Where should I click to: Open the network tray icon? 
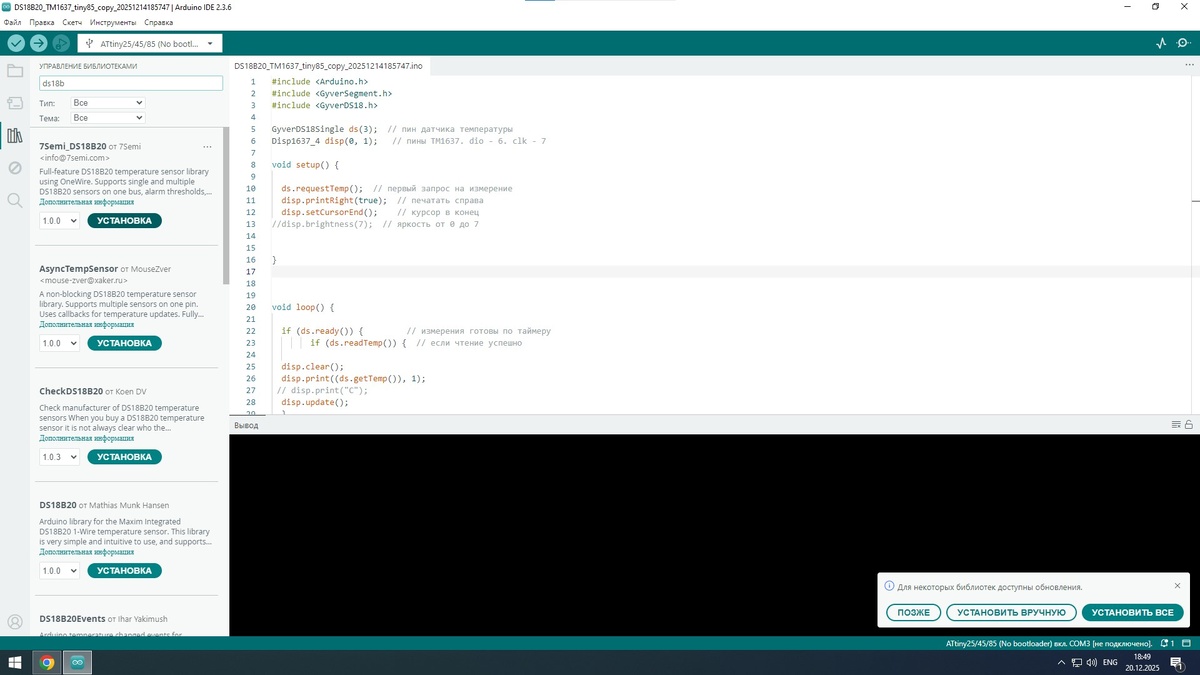(x=1076, y=663)
